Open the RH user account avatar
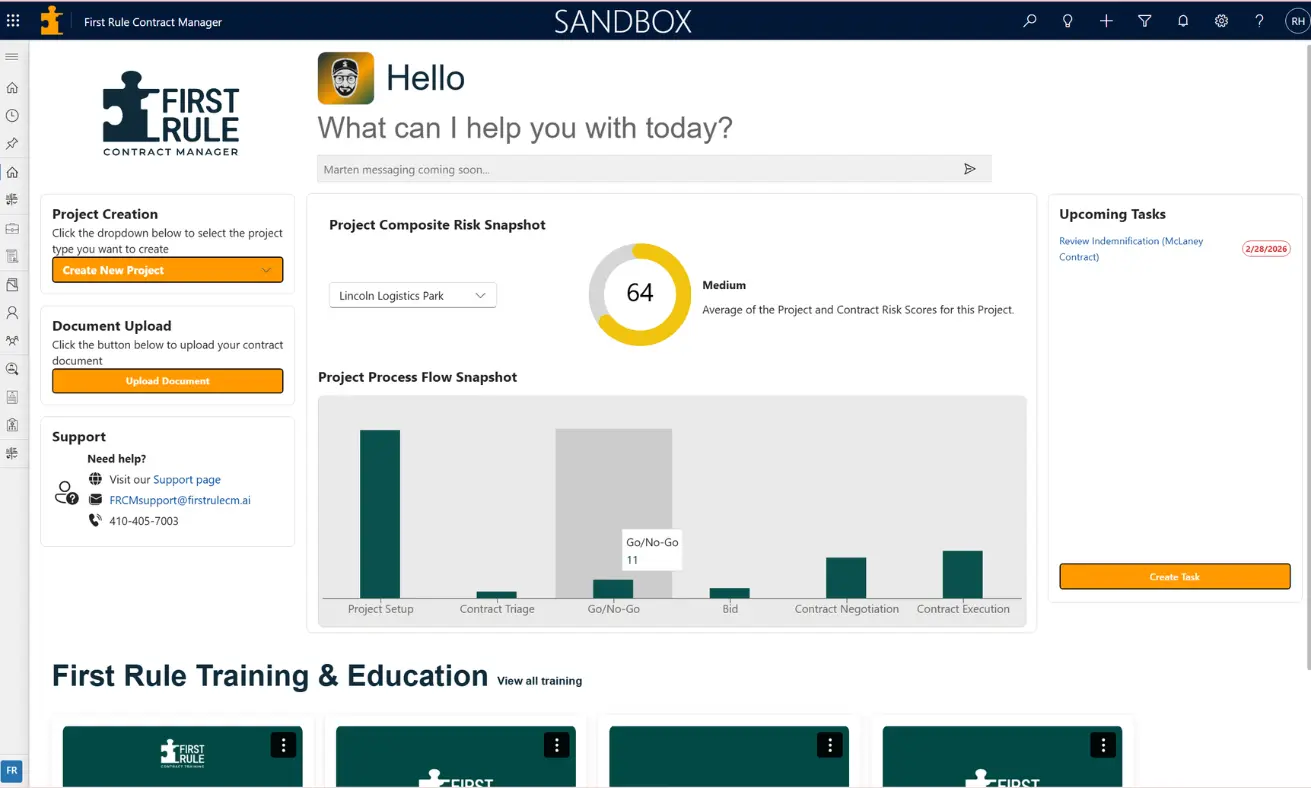The width and height of the screenshot is (1311, 788). pos(1296,21)
